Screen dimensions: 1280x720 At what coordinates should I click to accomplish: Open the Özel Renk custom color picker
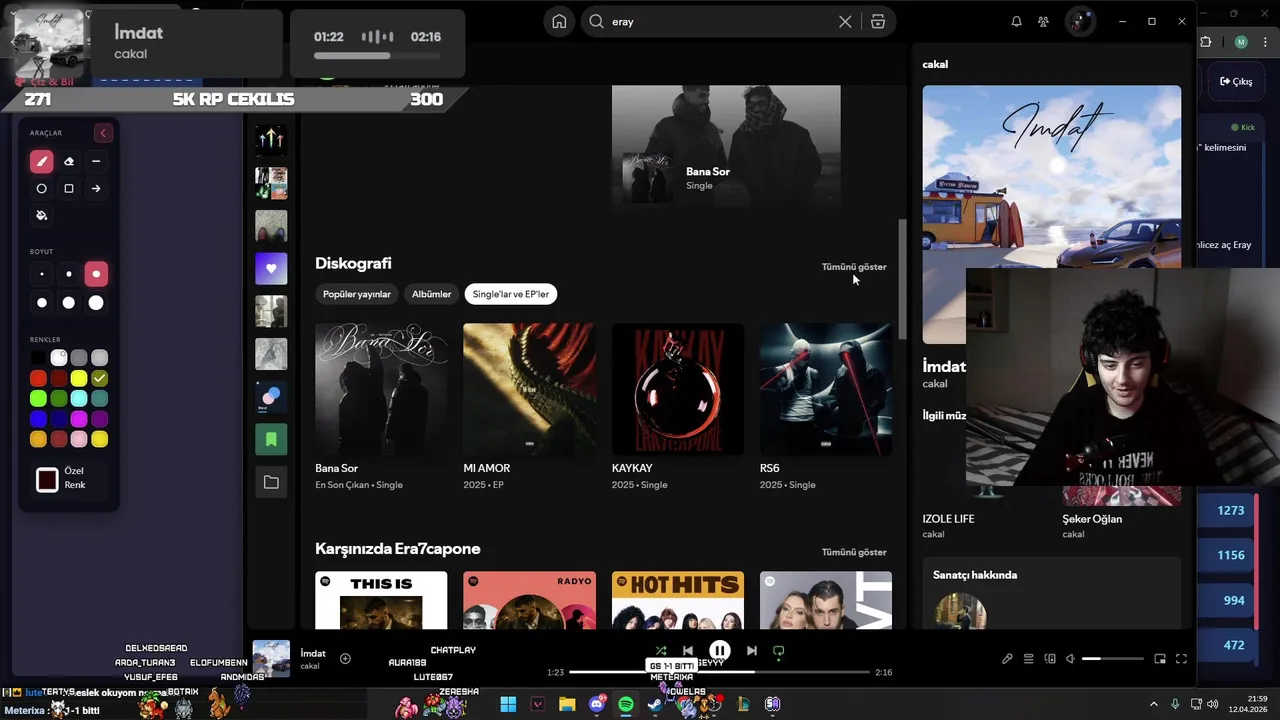pyautogui.click(x=47, y=479)
